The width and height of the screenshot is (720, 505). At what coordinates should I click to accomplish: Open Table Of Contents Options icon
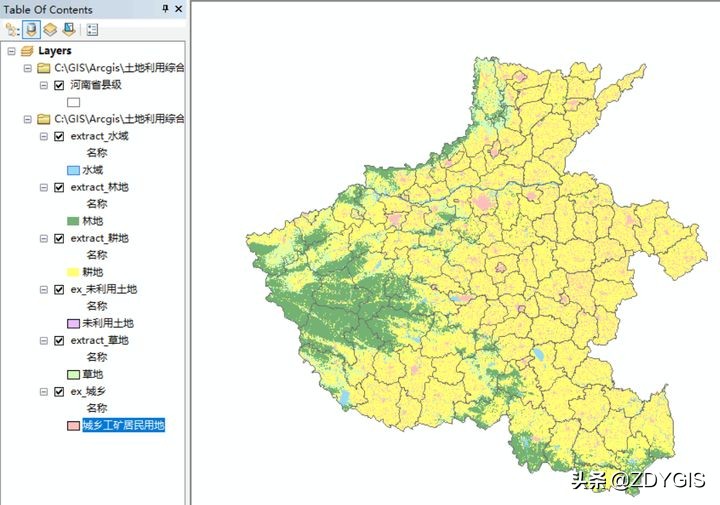pos(92,30)
